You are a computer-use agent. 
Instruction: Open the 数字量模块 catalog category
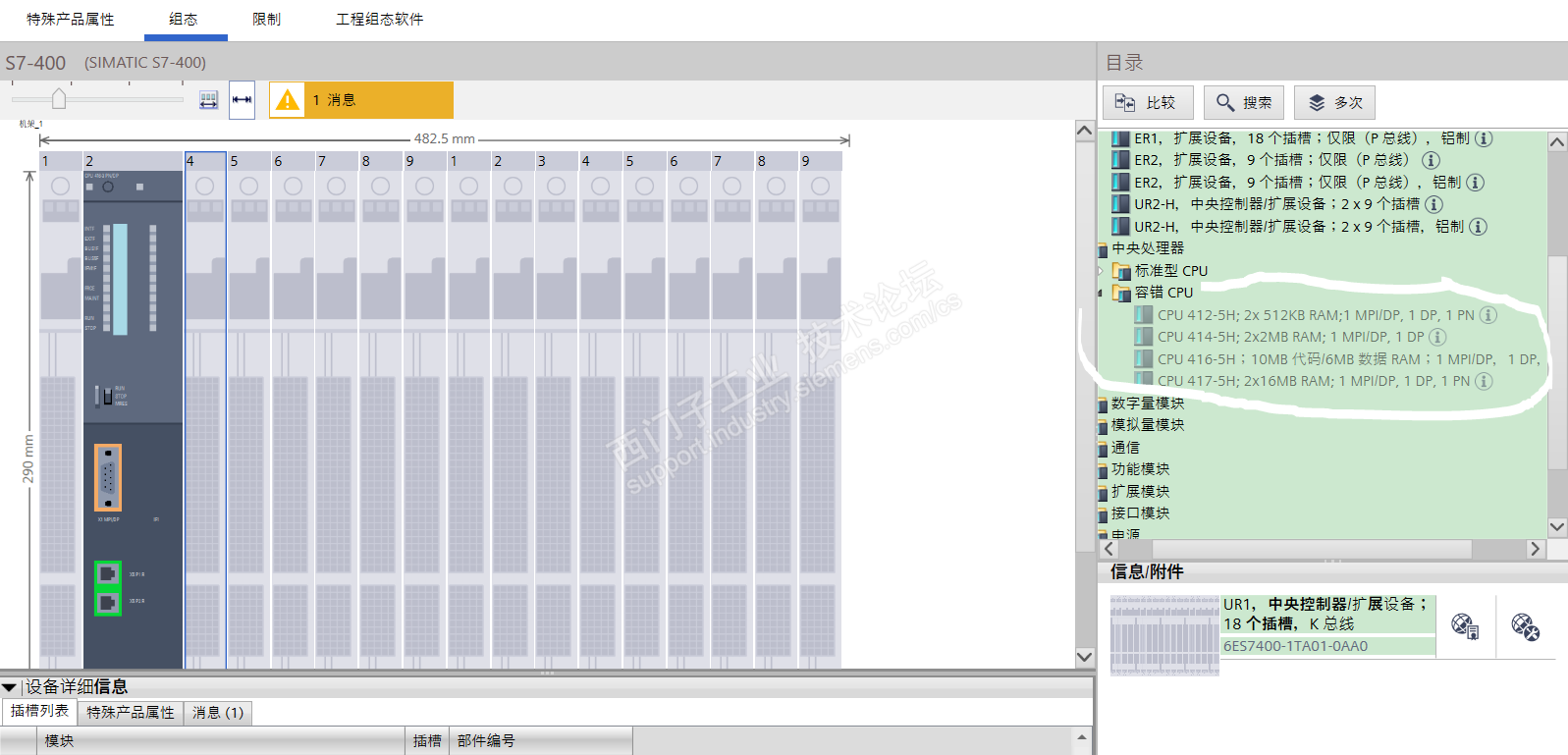(1148, 404)
